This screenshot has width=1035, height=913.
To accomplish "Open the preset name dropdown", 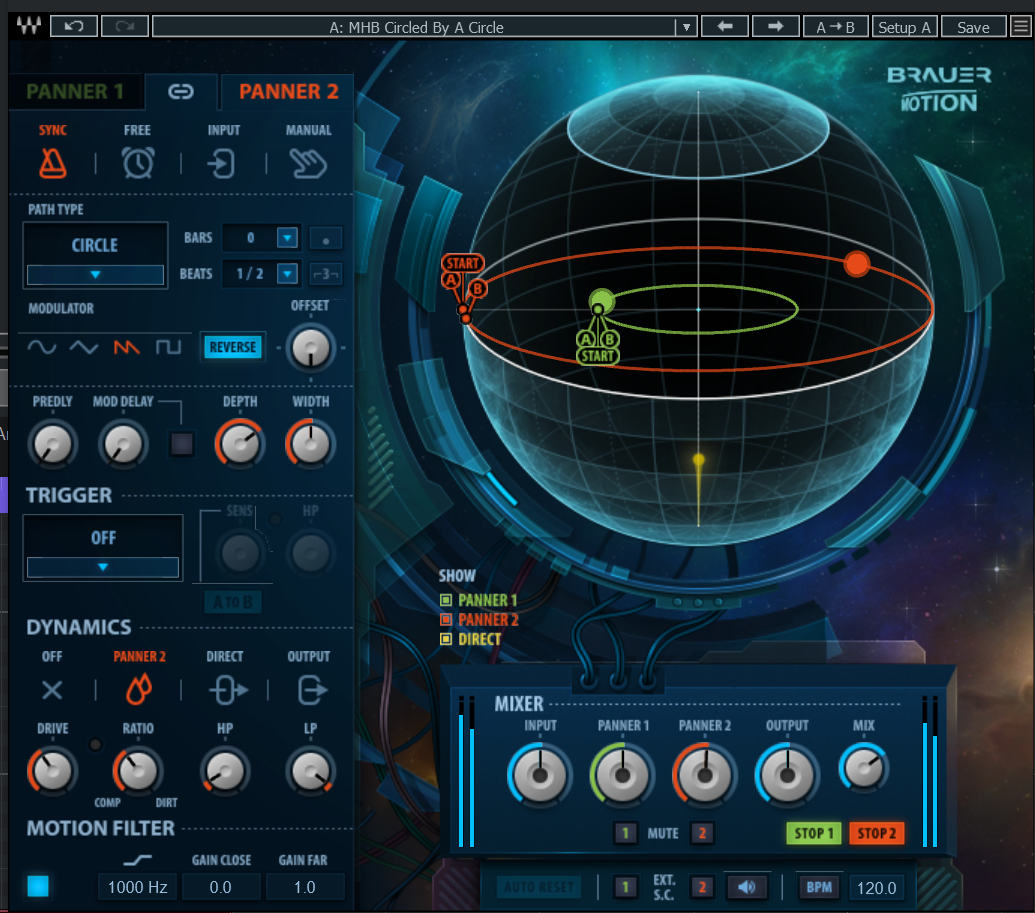I will 686,27.
